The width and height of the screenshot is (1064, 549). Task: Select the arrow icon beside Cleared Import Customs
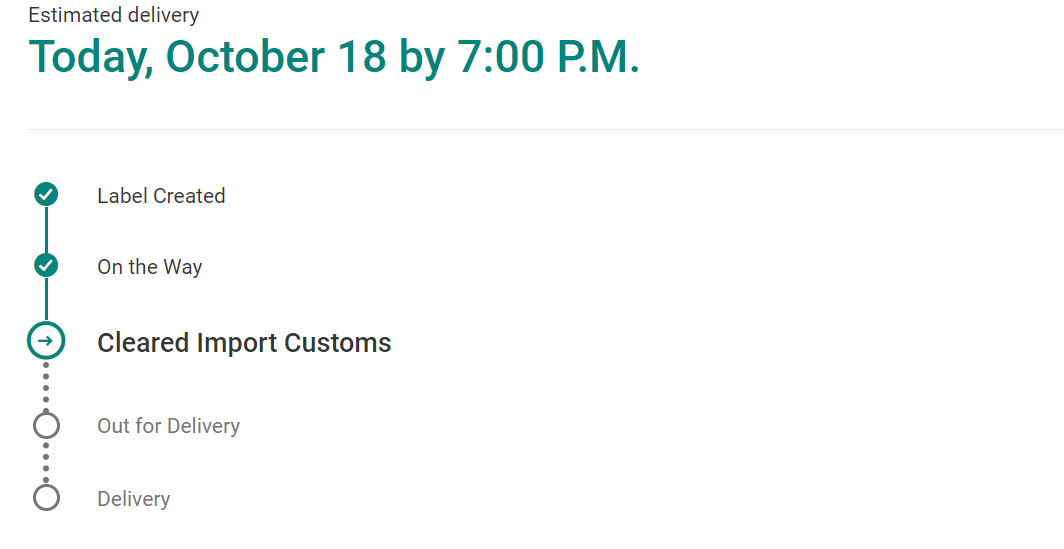[46, 341]
